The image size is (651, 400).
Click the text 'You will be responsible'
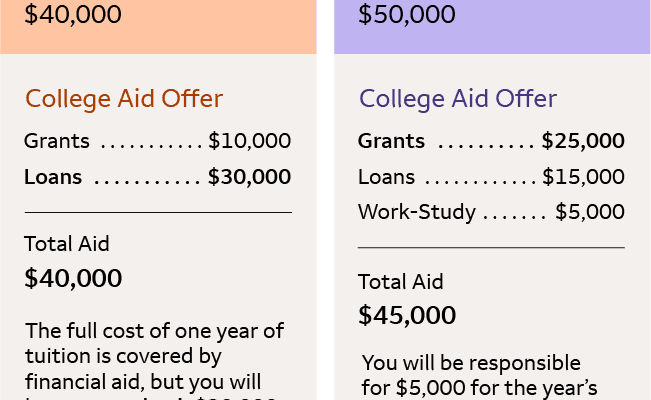pyautogui.click(x=471, y=363)
